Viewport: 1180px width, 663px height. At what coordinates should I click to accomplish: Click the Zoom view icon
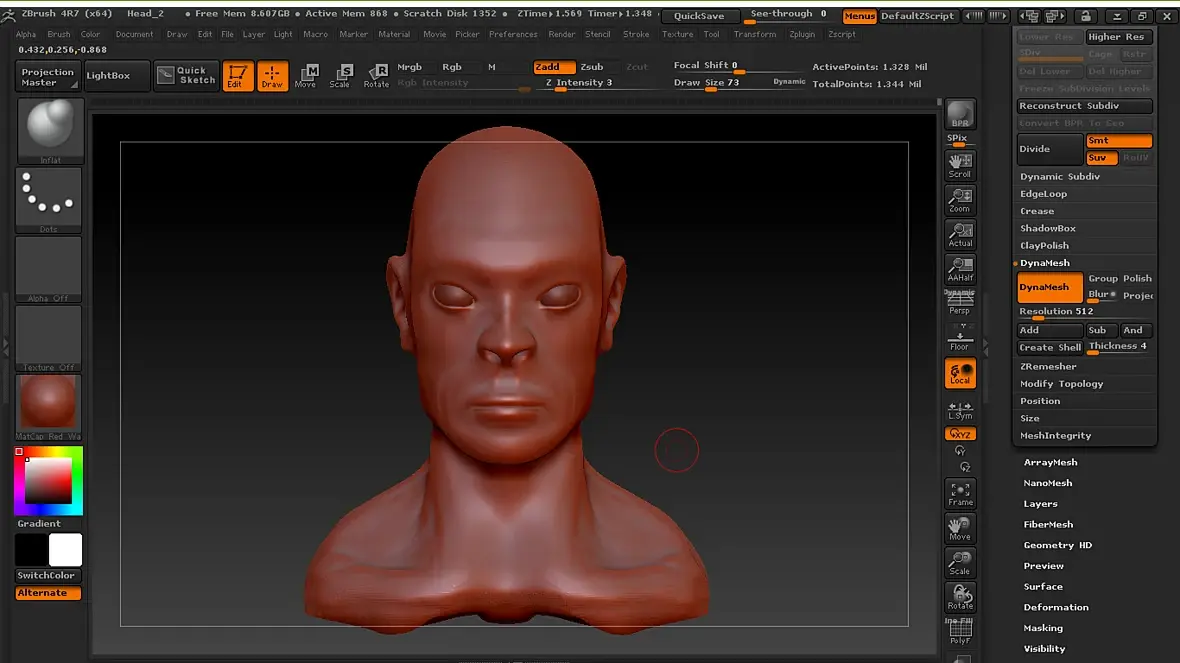click(960, 200)
